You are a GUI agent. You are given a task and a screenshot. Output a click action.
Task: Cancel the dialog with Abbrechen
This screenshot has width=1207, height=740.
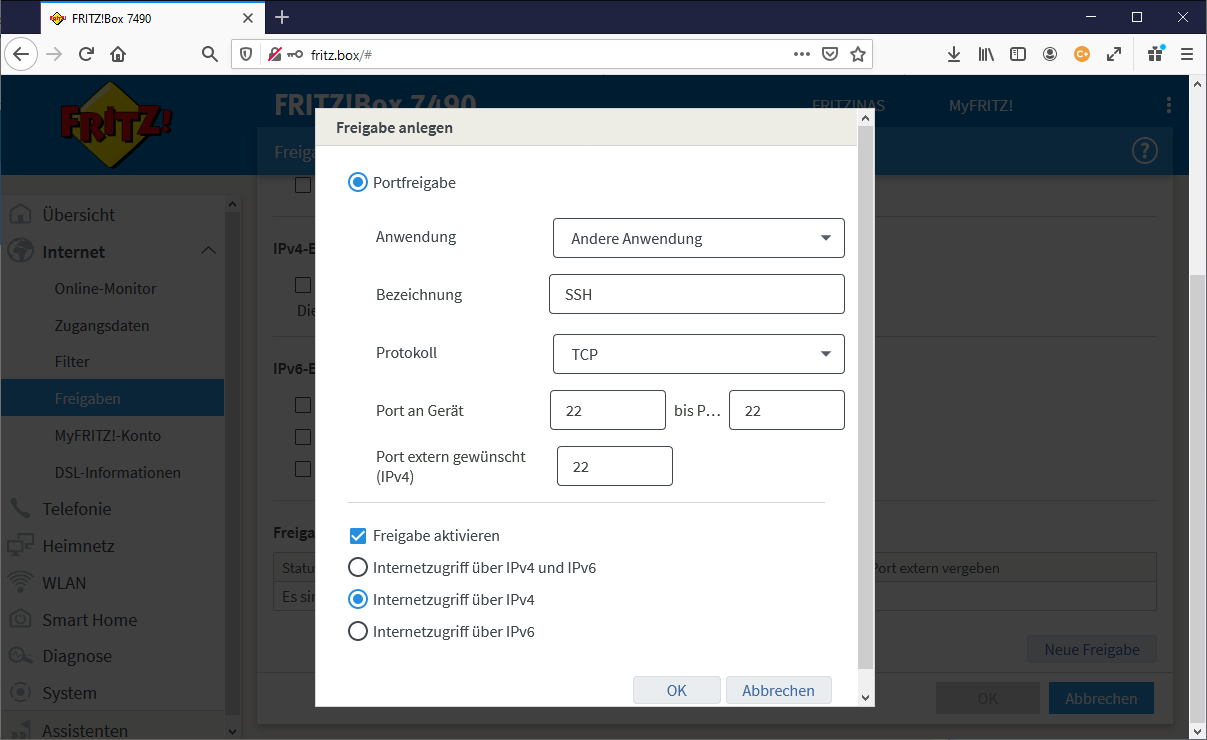click(x=779, y=690)
